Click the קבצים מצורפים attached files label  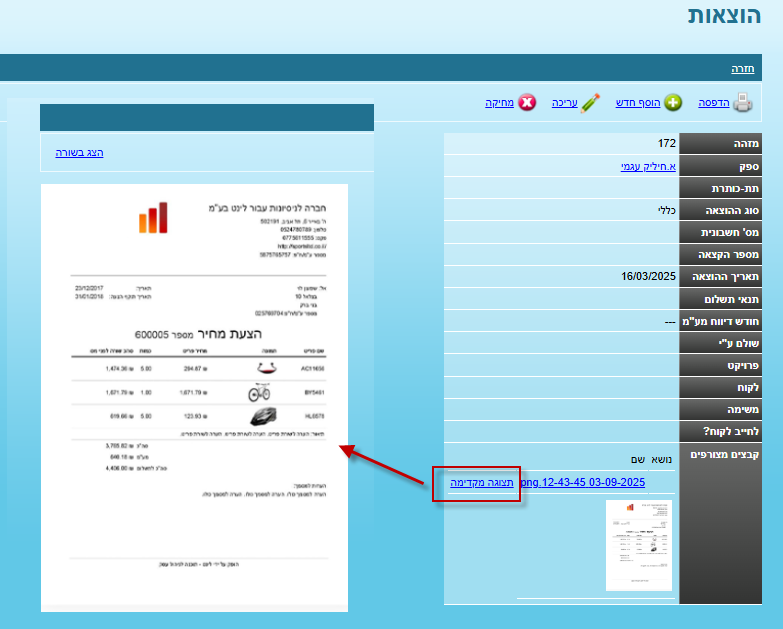[x=720, y=454]
